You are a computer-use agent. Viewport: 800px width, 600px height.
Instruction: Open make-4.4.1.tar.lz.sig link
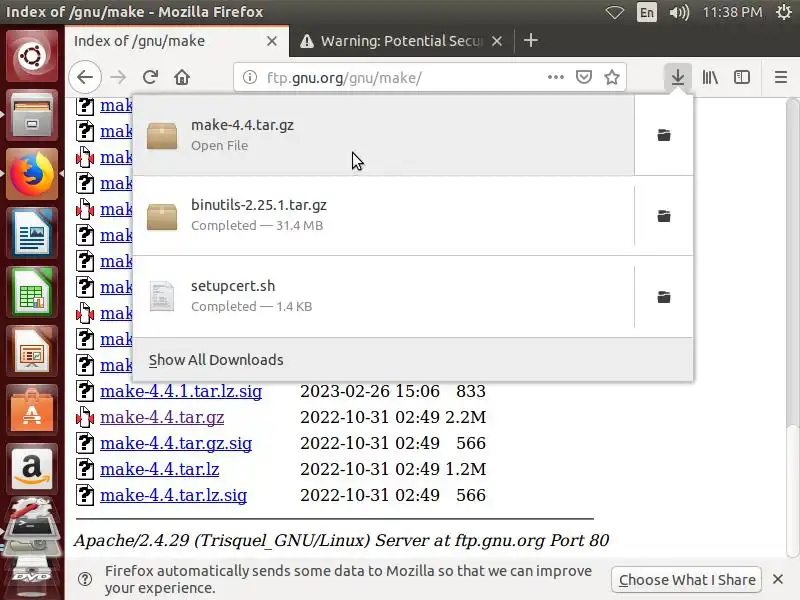[181, 391]
